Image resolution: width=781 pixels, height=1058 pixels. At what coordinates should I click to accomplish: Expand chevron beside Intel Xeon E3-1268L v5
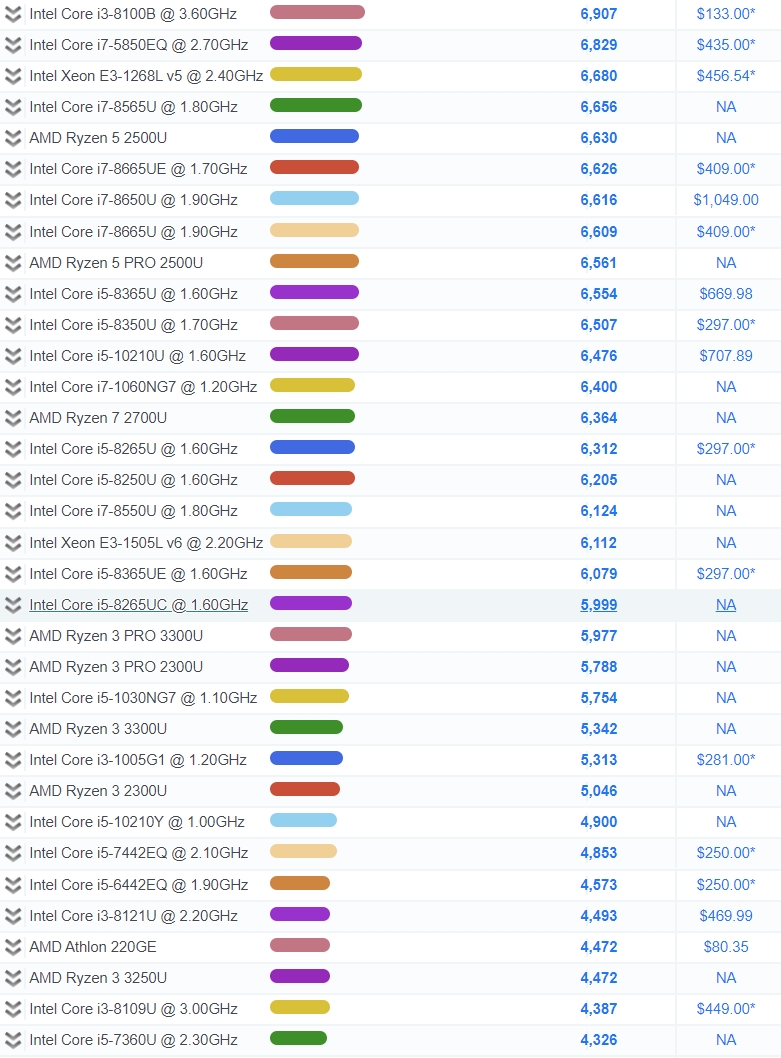13,76
